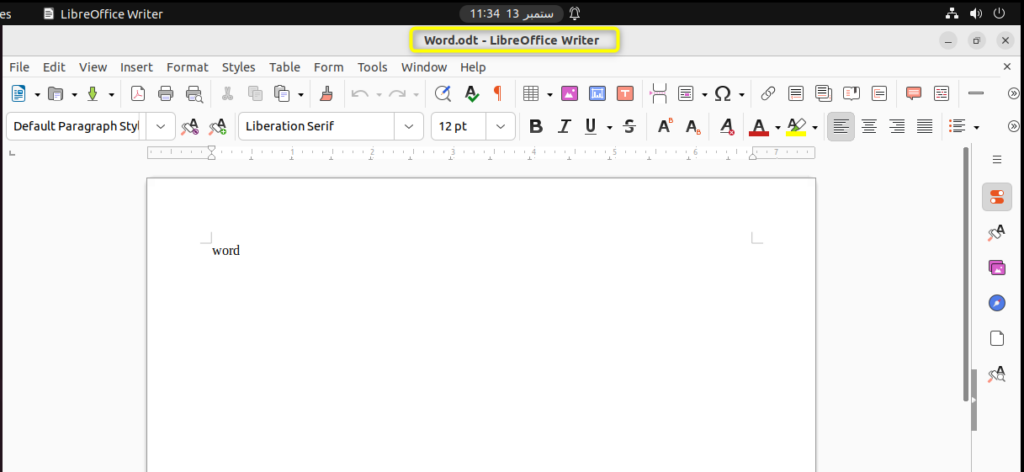Screen dimensions: 1024x472
Task: Open the Gallery panel in sidebar
Action: 996,267
